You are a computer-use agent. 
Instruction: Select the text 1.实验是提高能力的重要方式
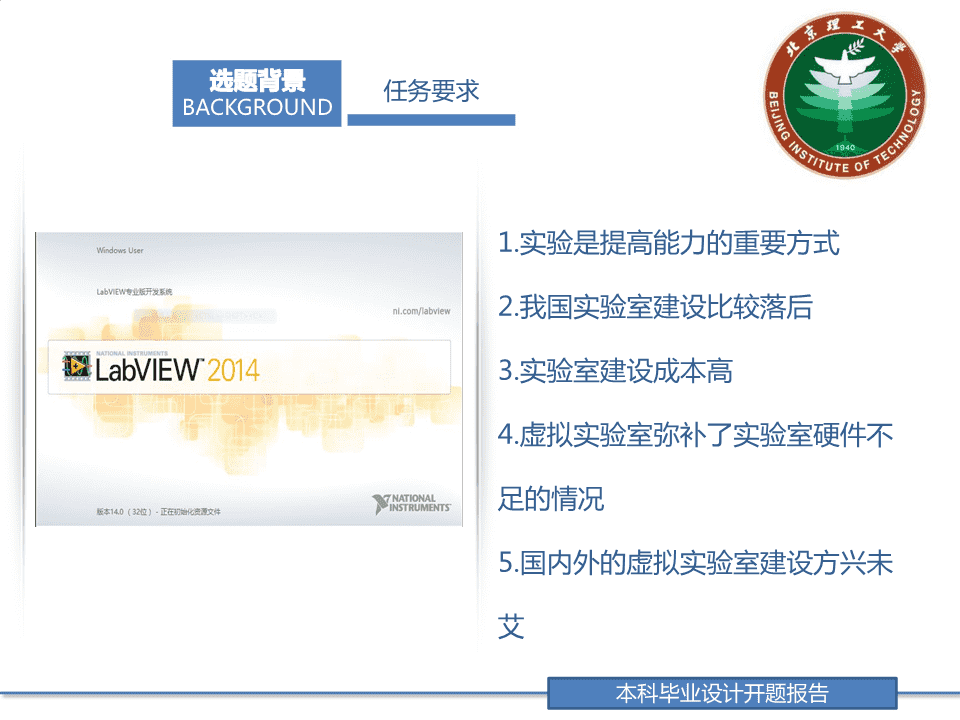pos(668,242)
